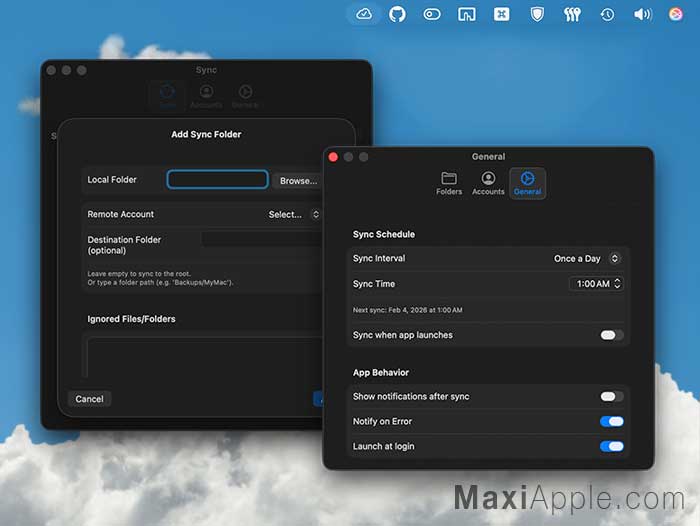Switch to Folders tab in General window

point(449,184)
